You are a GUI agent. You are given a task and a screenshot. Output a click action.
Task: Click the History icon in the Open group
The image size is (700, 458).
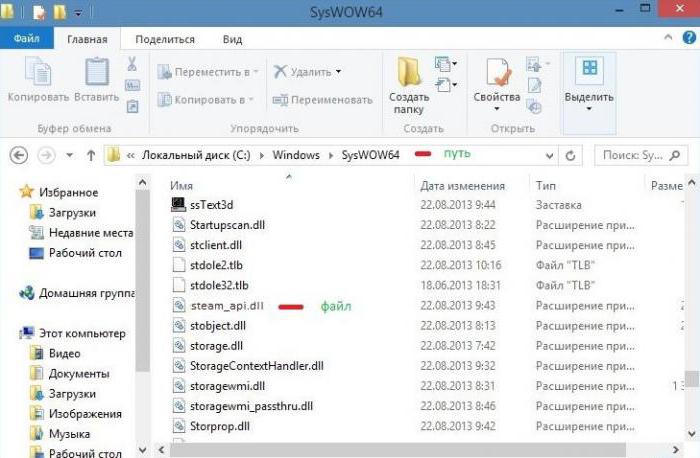point(534,106)
